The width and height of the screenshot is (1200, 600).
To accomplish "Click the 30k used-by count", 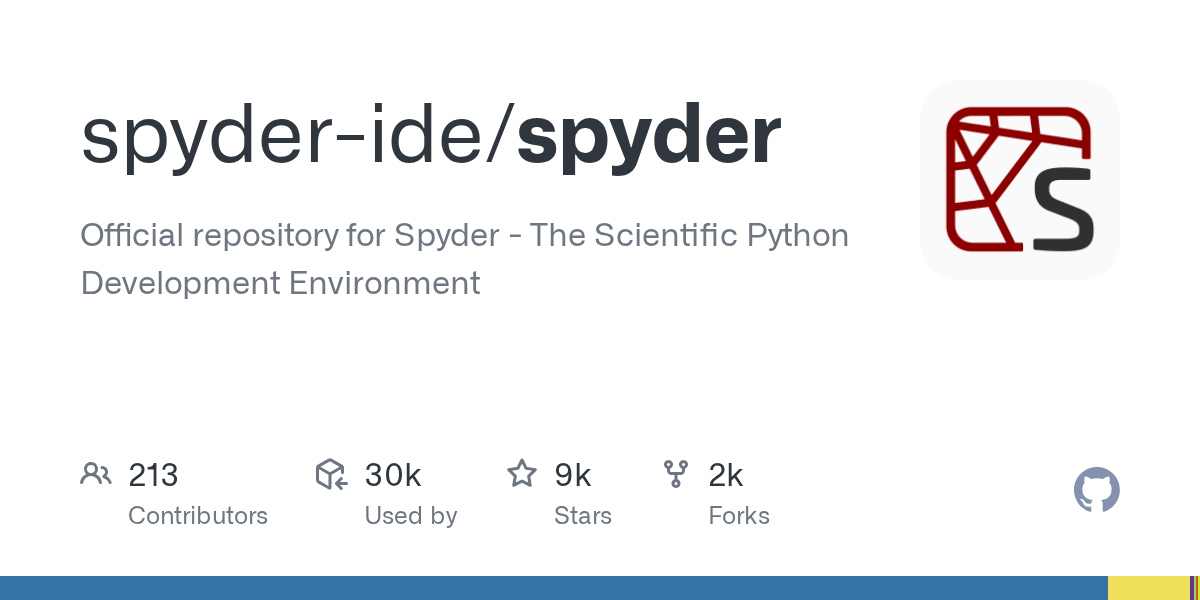I will click(393, 475).
